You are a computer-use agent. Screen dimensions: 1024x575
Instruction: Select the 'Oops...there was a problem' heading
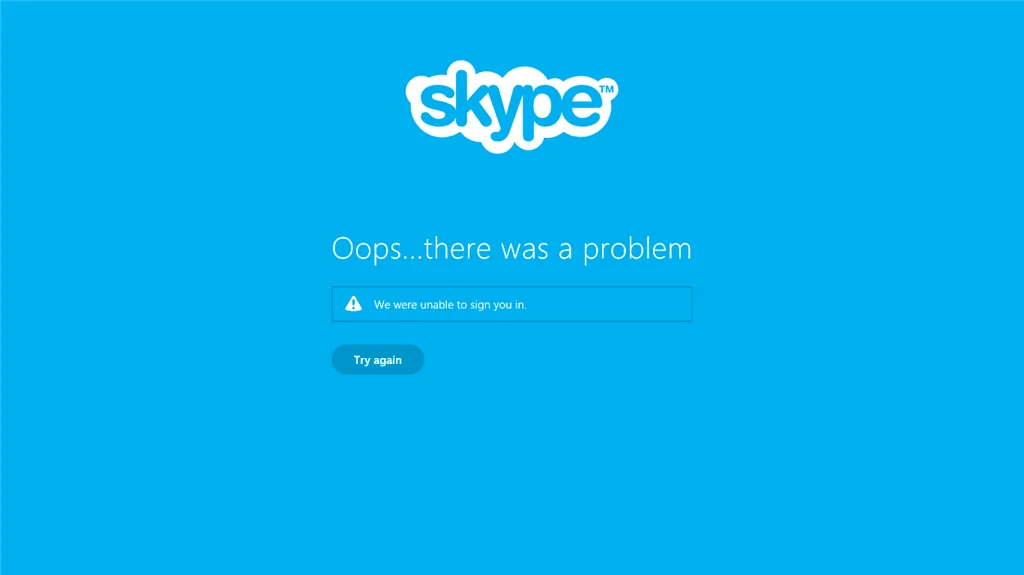click(511, 249)
